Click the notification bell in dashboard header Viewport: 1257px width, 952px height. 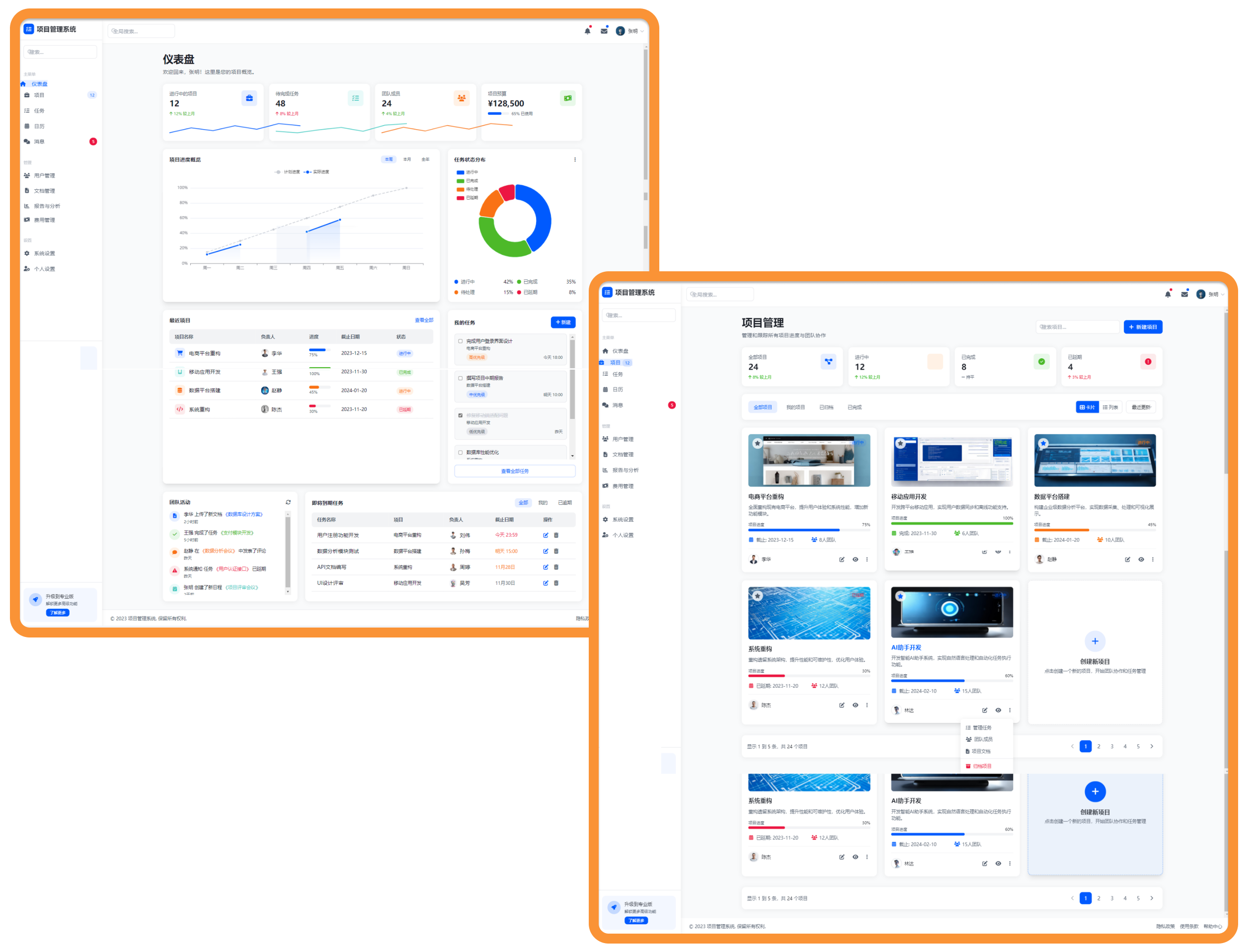(587, 31)
